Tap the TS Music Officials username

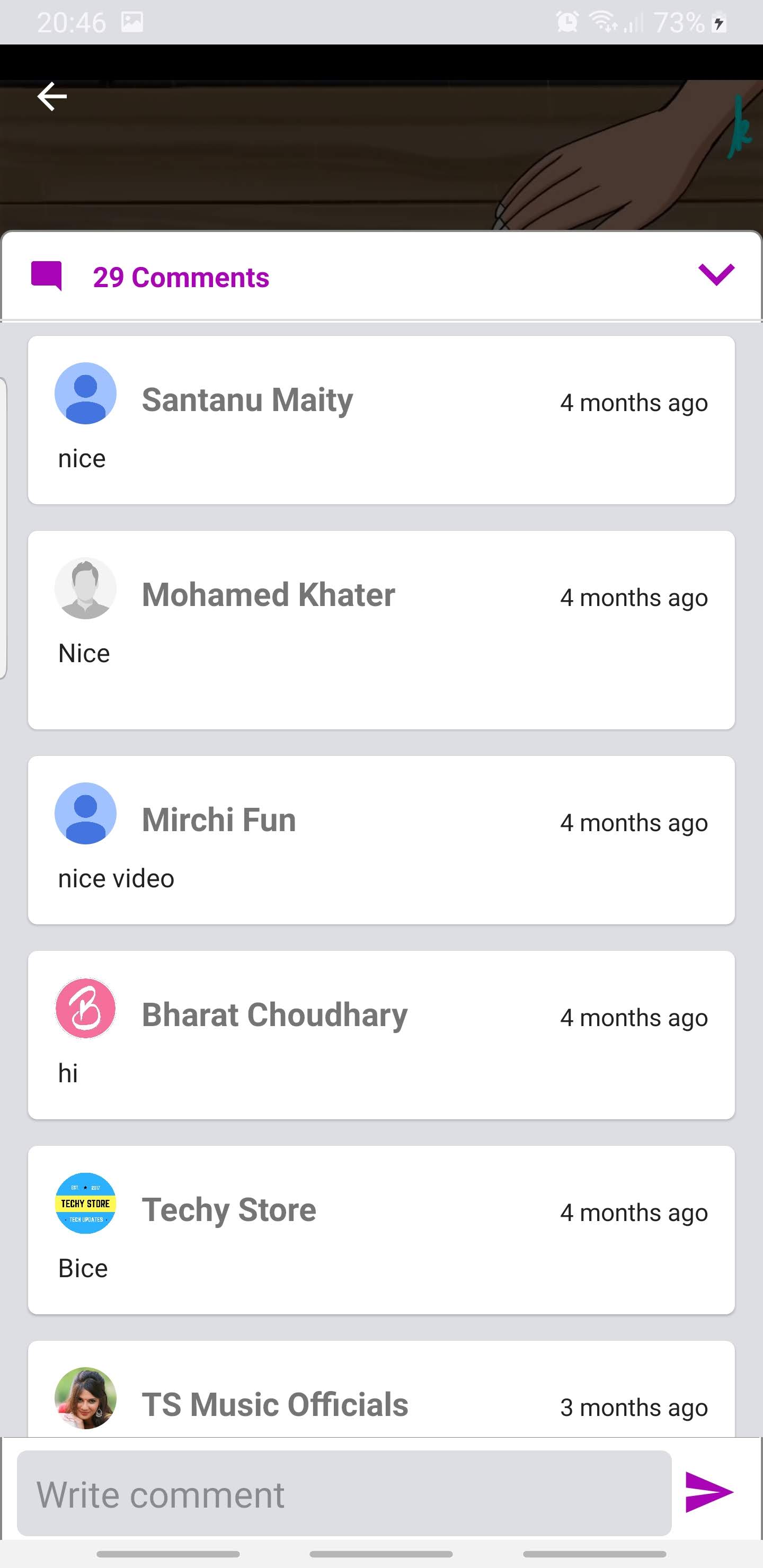(x=274, y=1404)
